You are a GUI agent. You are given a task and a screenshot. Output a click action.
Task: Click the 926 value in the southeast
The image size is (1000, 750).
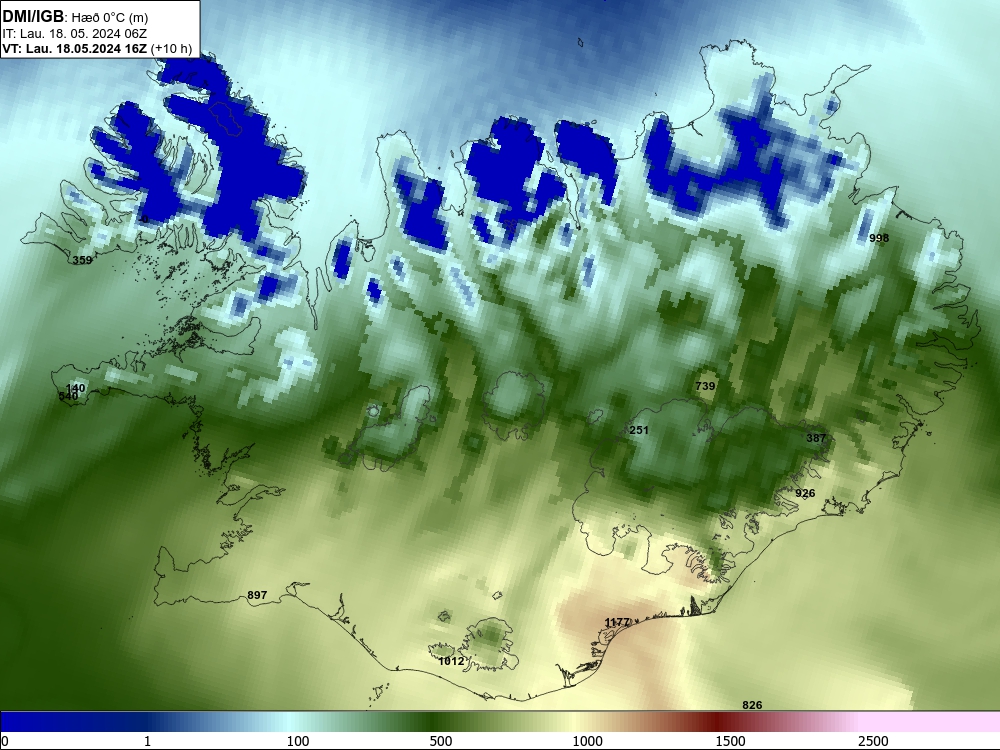[x=805, y=493]
